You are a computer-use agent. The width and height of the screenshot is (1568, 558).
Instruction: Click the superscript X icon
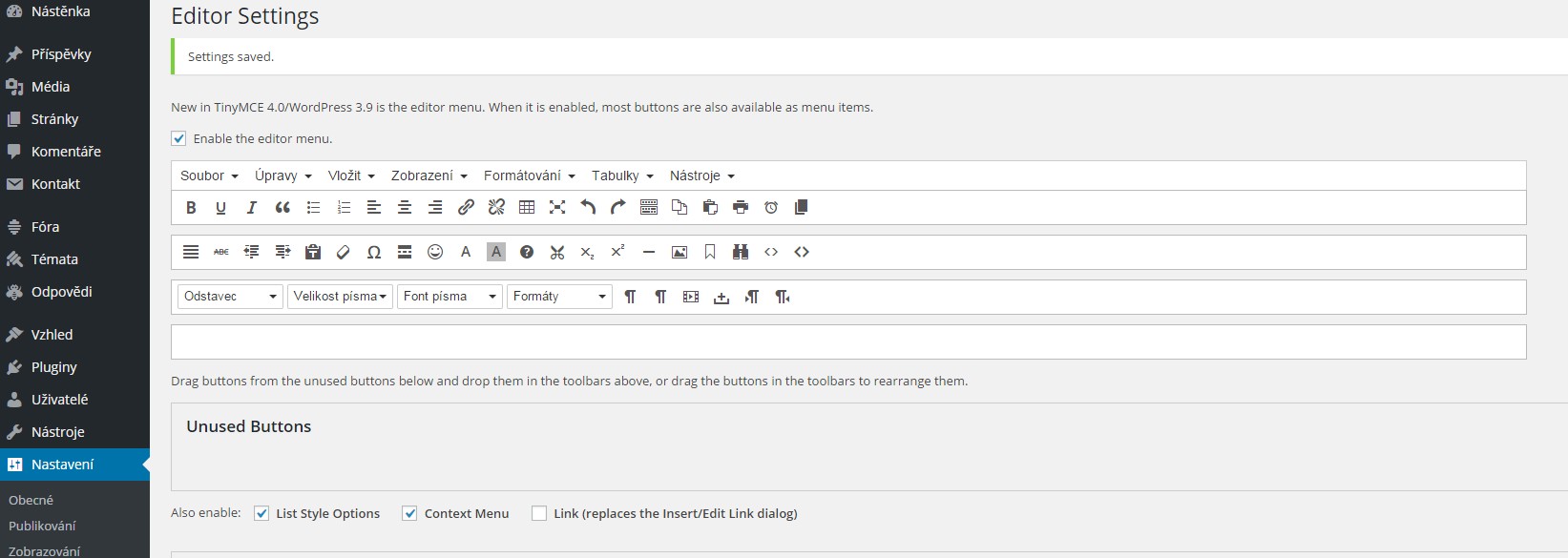pos(617,250)
